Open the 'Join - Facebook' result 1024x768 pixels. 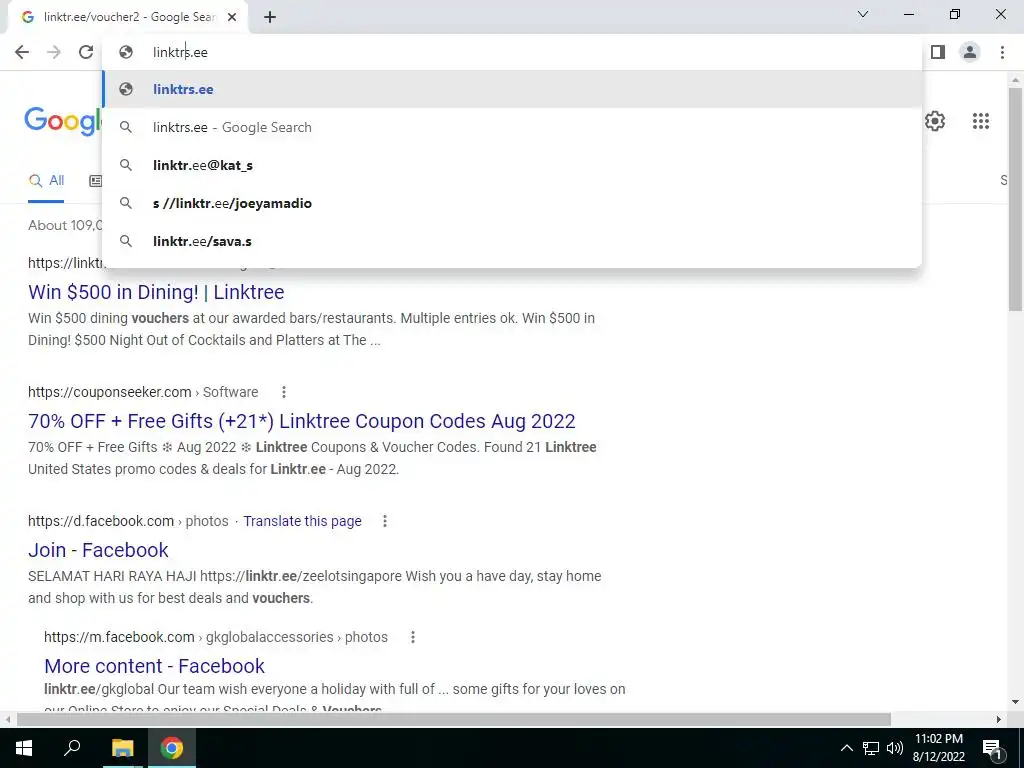click(x=98, y=550)
